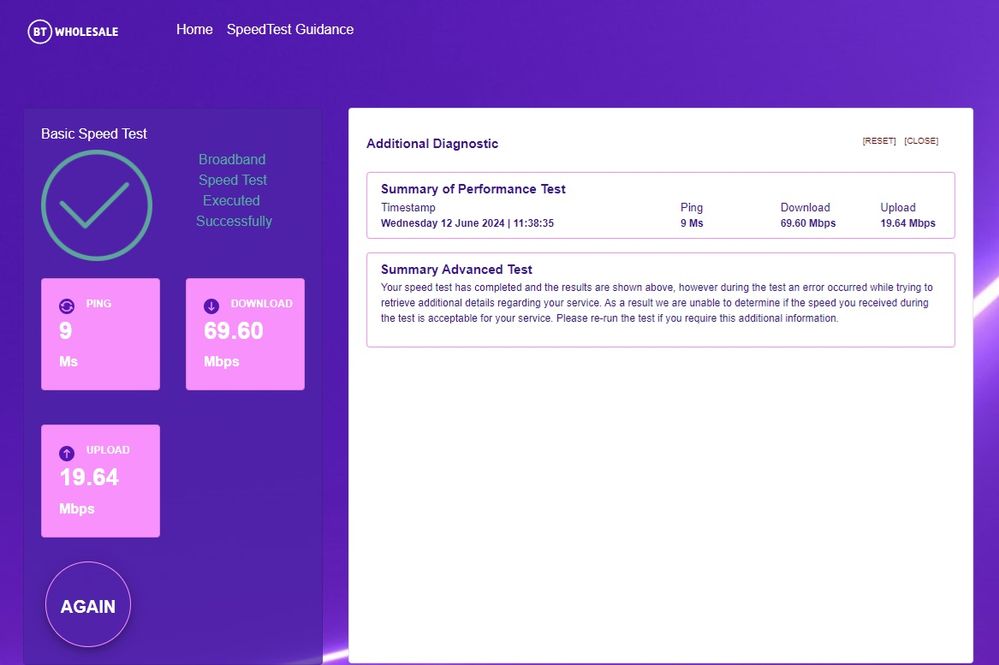Open the Home menu item
This screenshot has height=665, width=999.
194,30
